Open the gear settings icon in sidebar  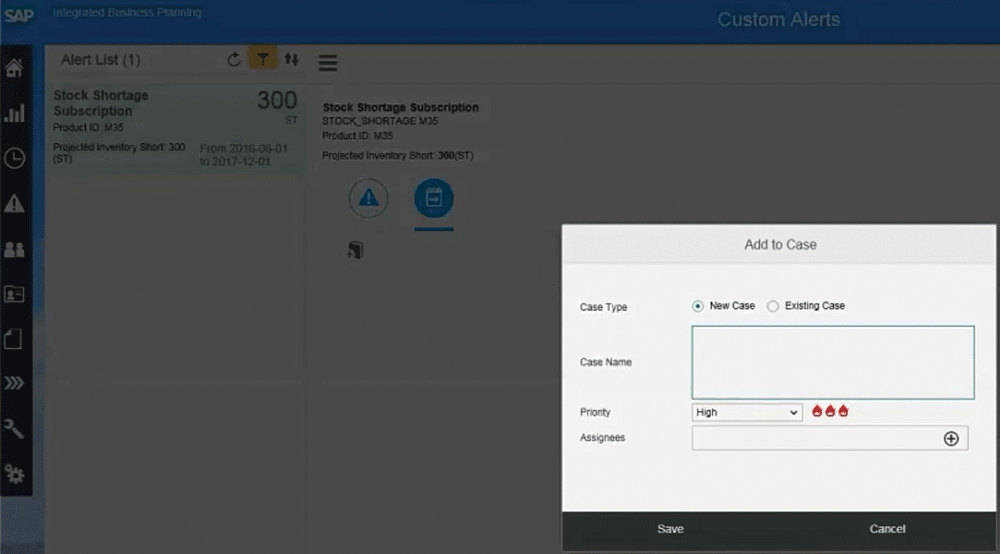coord(14,474)
